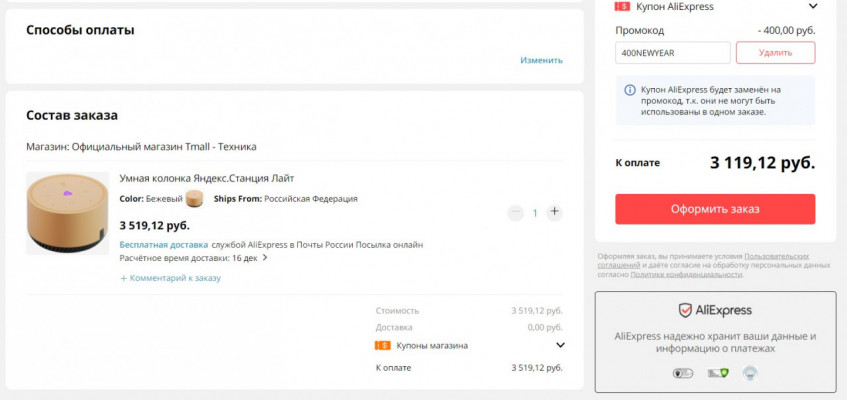Click total amount 3 119,12 руб.
Viewport: 847px width, 400px height.
click(x=762, y=163)
